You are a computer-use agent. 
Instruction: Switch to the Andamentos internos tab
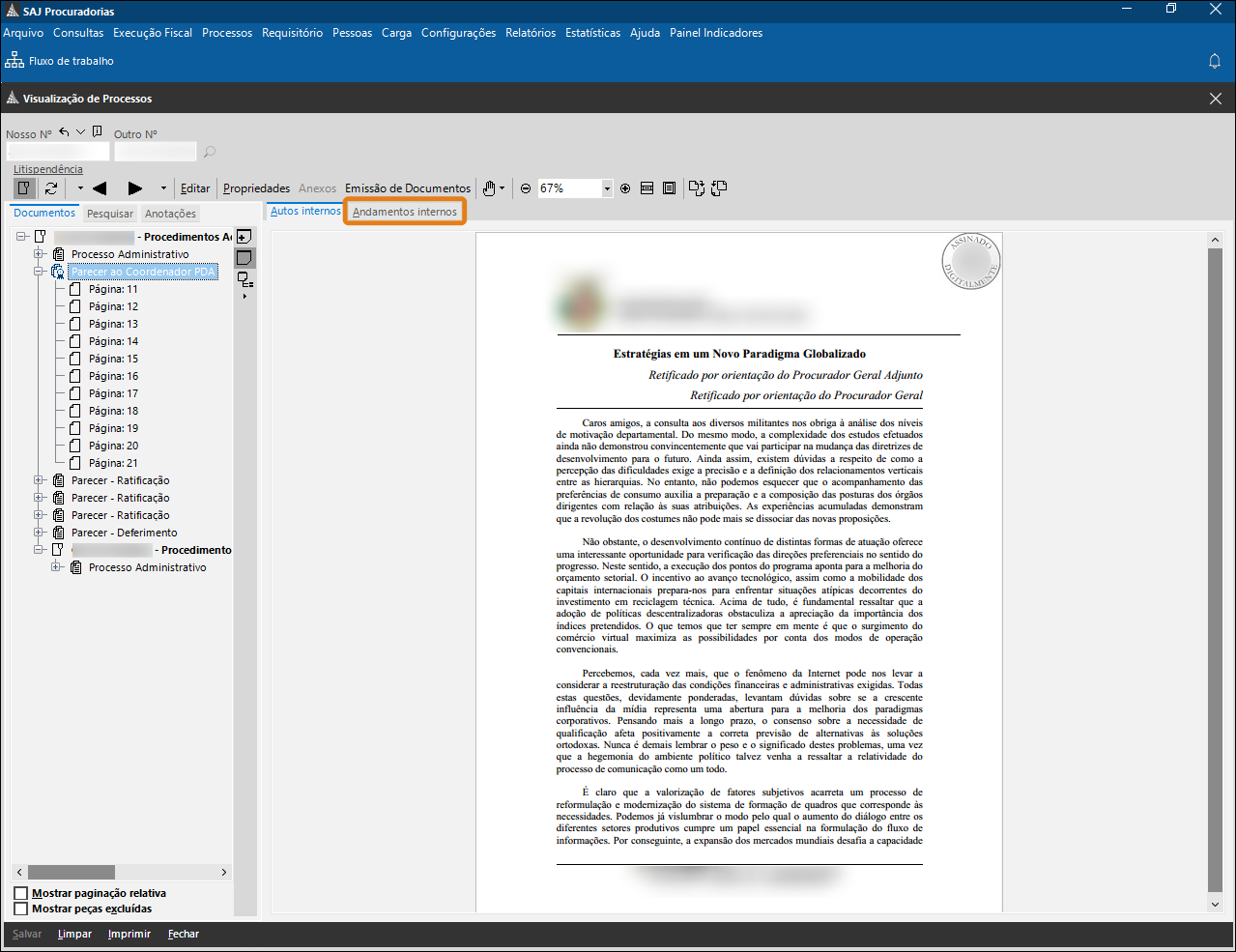(x=405, y=212)
